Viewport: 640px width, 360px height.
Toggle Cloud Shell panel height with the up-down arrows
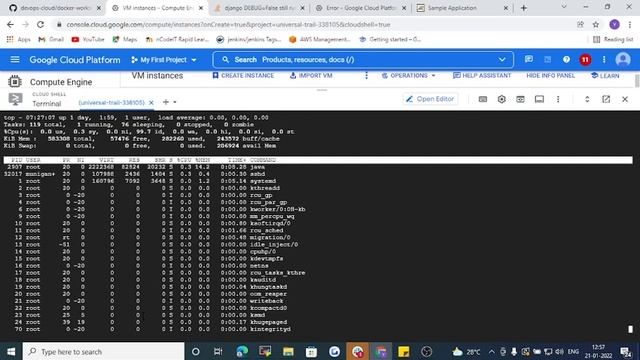point(587,99)
